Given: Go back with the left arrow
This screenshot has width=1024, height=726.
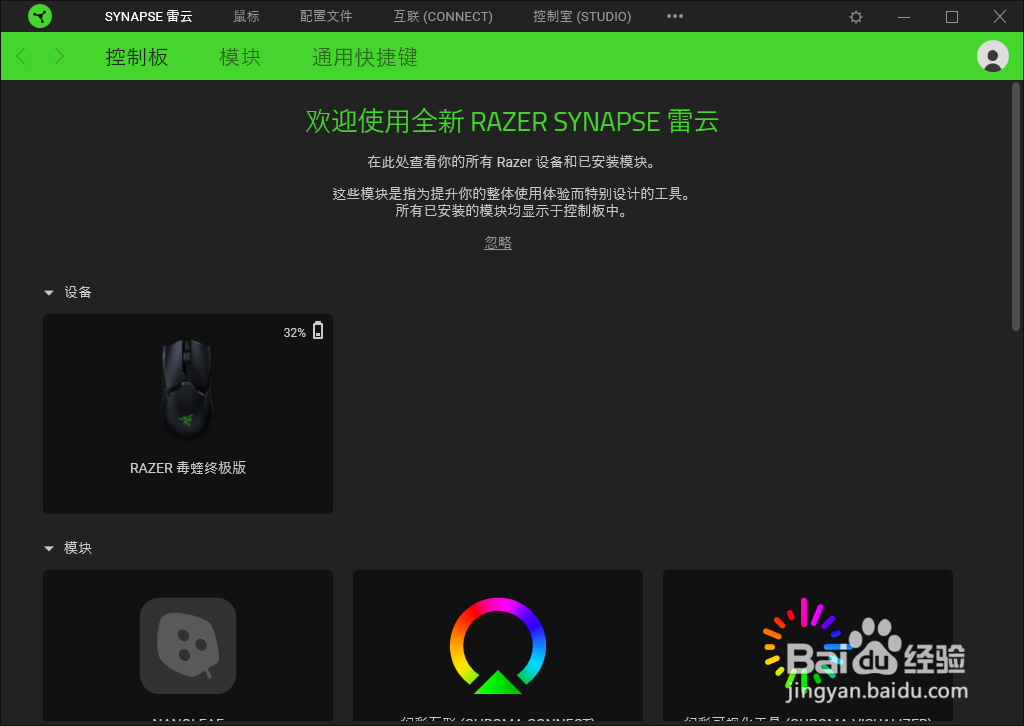Looking at the screenshot, I should click(x=21, y=56).
